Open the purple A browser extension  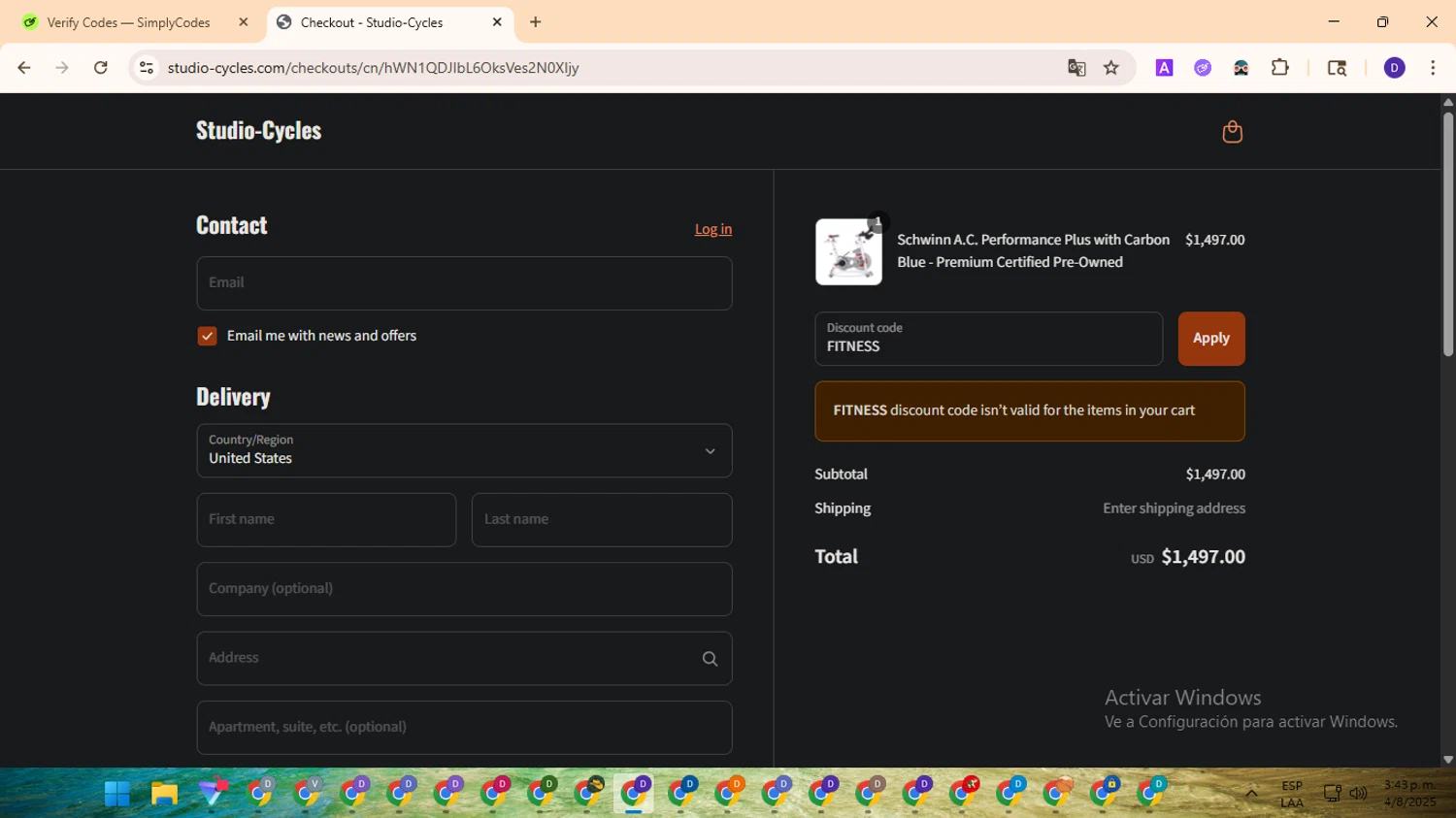coord(1164,68)
